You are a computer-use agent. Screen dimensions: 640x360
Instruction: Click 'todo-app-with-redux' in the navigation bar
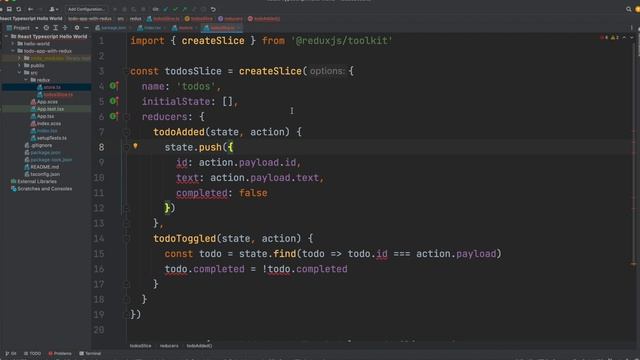(x=90, y=19)
